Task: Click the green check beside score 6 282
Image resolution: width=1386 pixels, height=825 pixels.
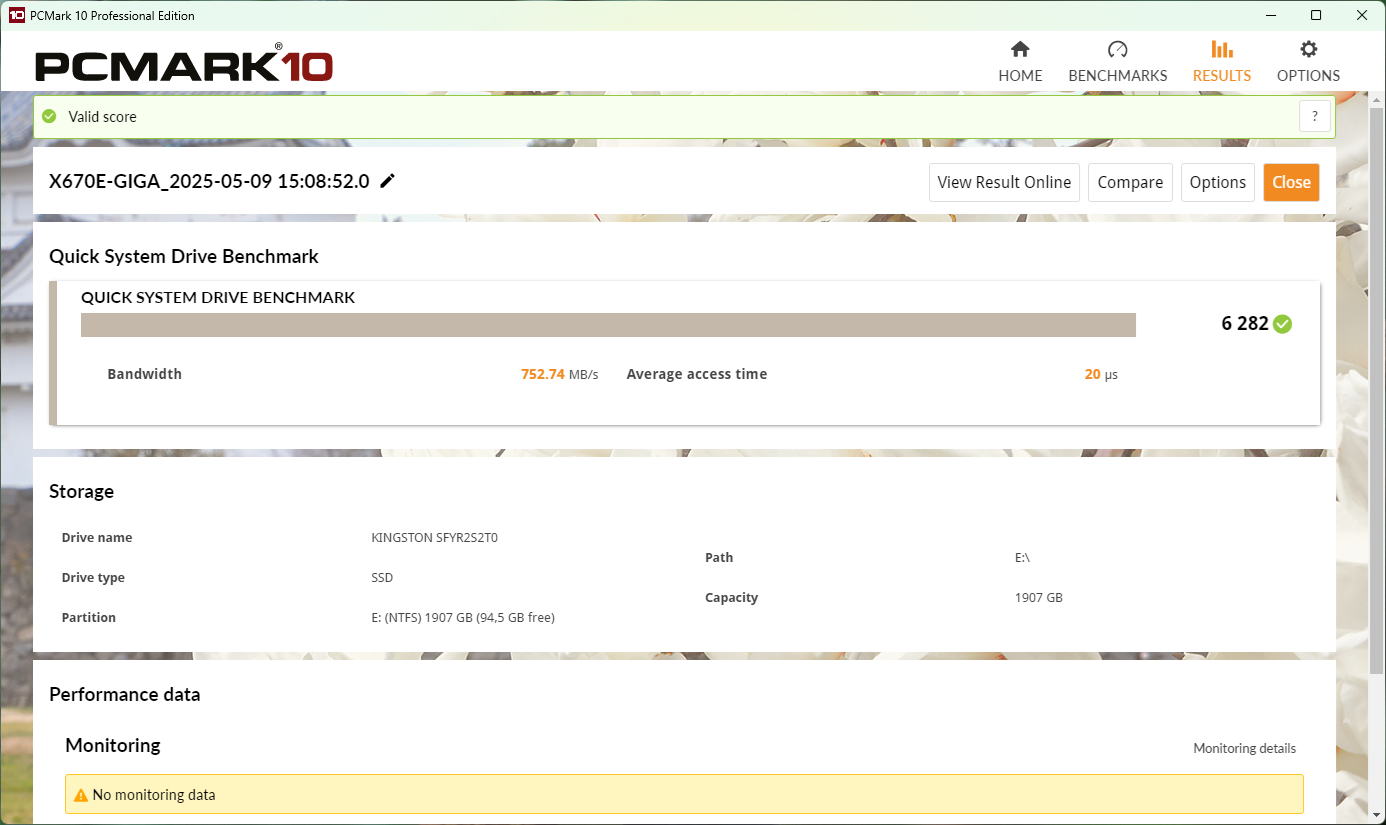Action: point(1283,324)
